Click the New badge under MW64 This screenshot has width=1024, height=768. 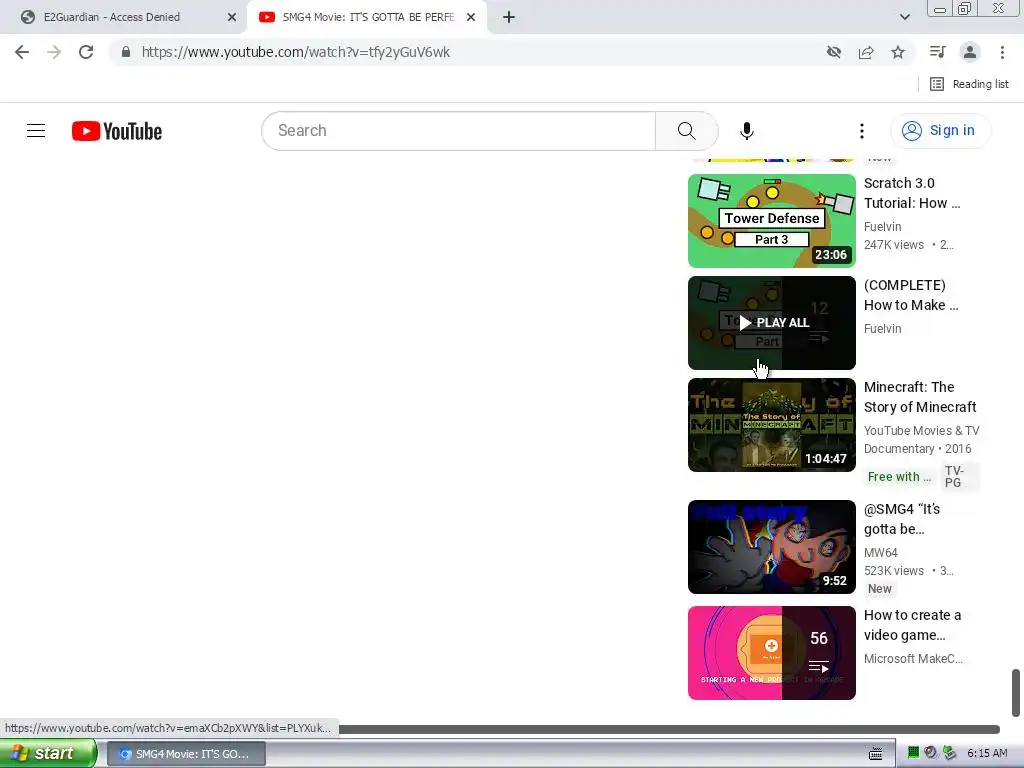(x=880, y=588)
